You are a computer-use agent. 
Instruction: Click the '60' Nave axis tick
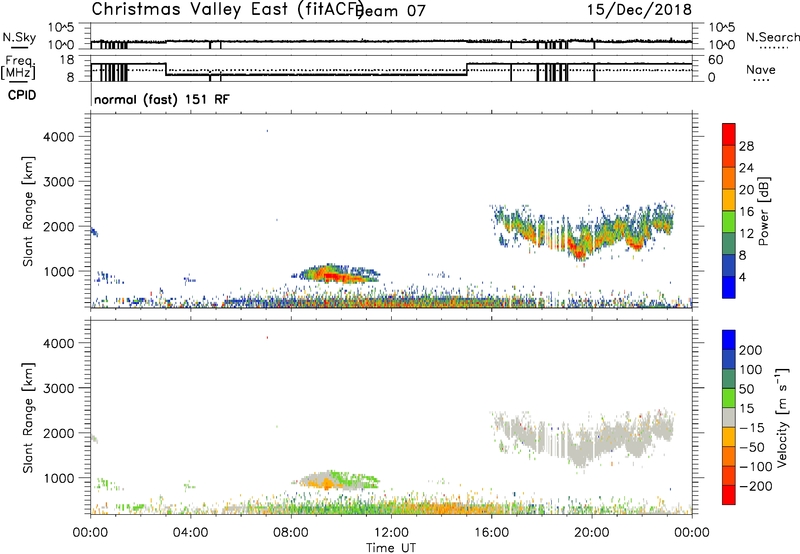point(716,60)
